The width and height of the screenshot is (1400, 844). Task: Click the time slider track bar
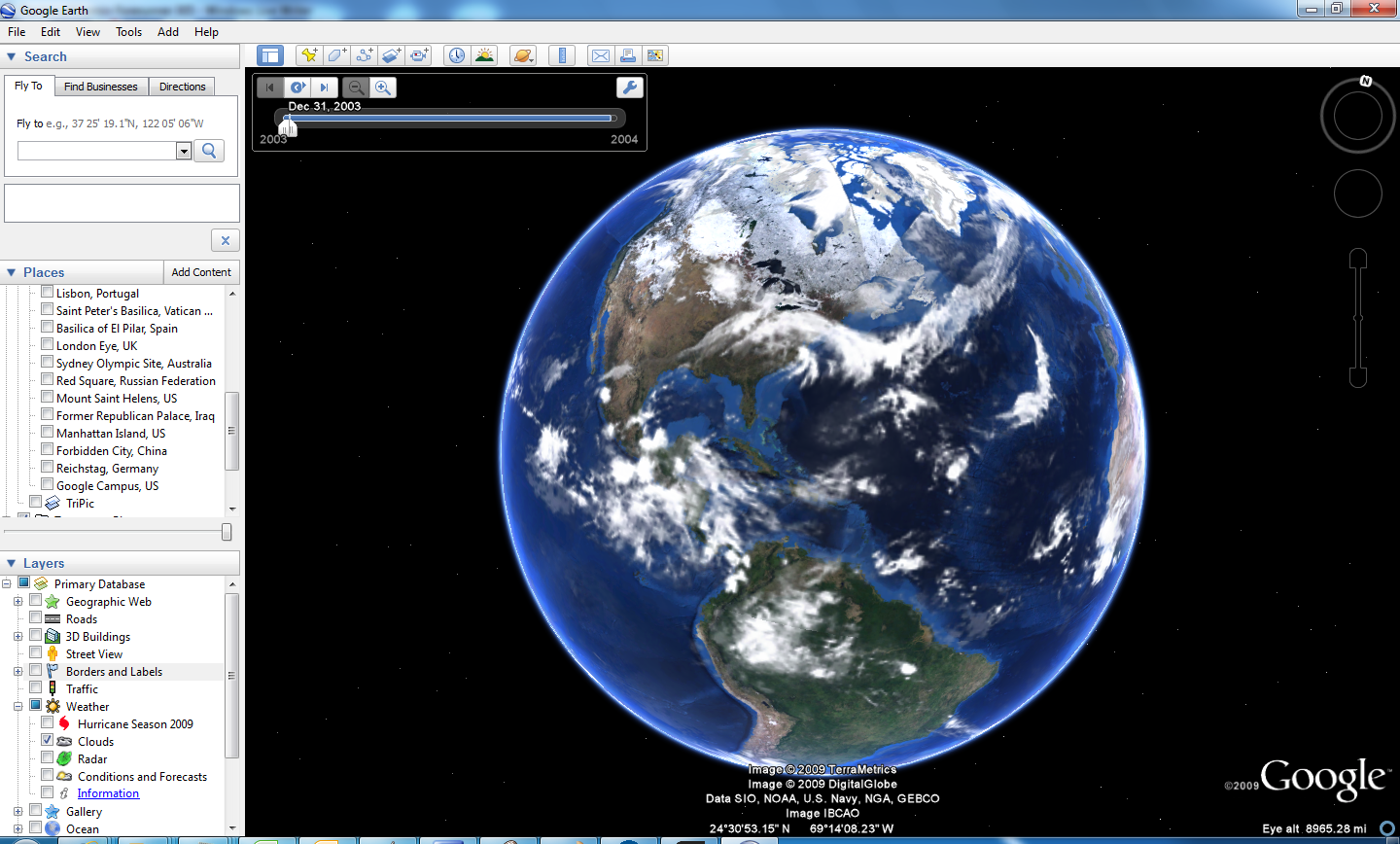tap(449, 119)
